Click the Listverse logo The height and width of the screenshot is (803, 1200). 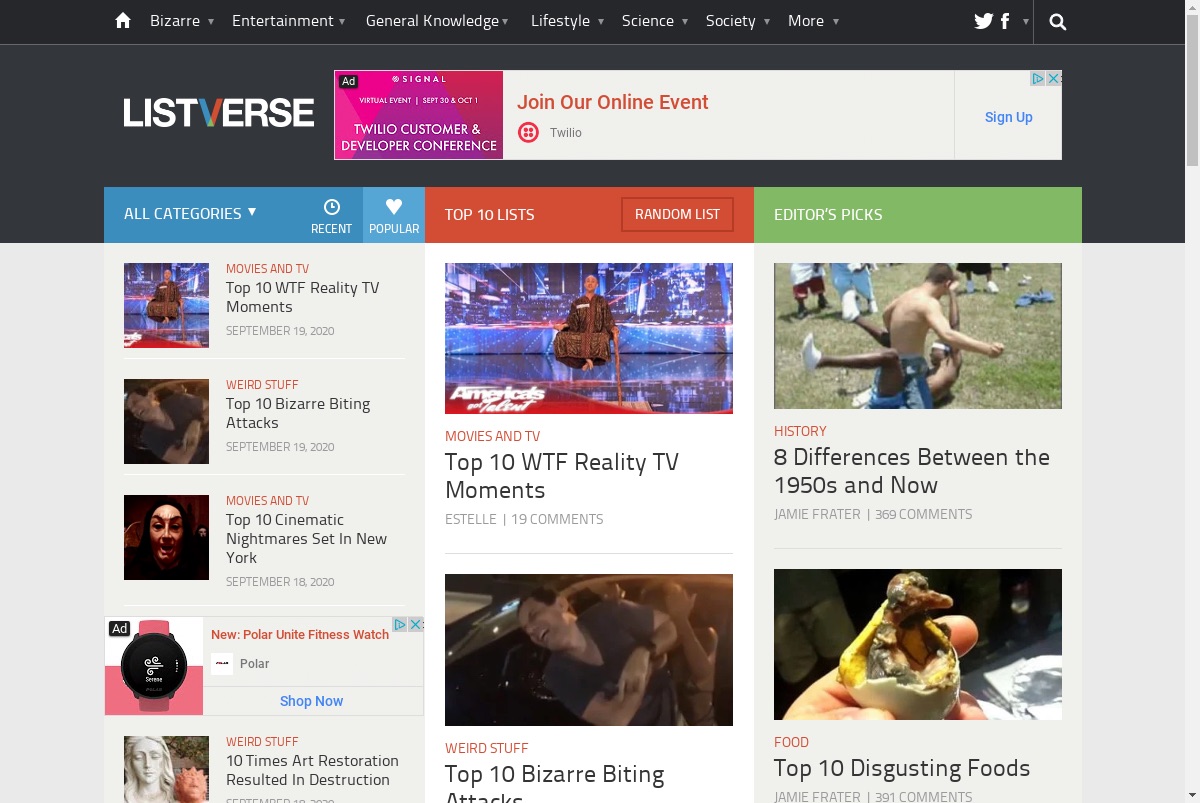tap(219, 113)
